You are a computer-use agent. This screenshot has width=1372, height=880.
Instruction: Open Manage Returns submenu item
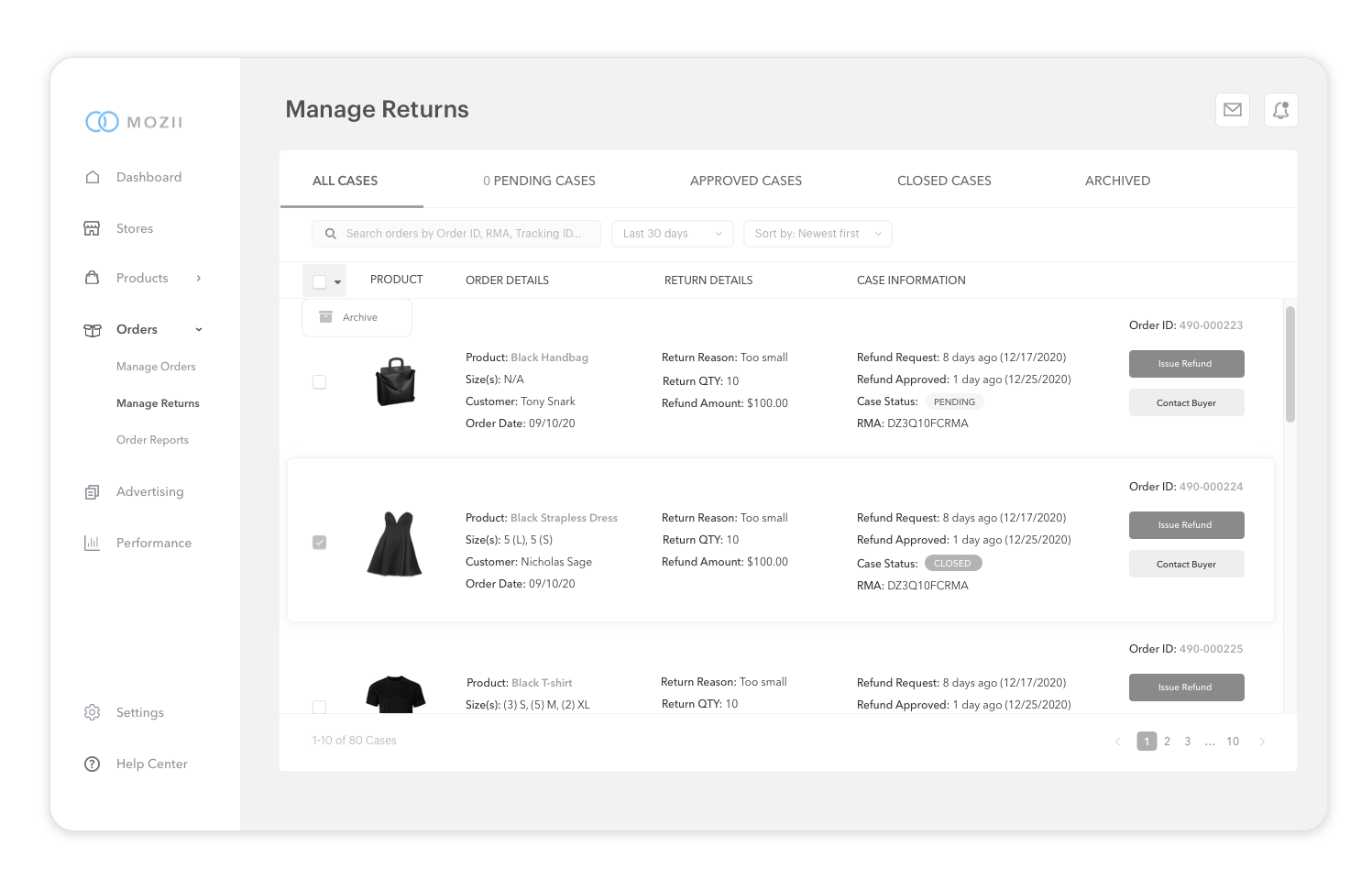point(158,403)
